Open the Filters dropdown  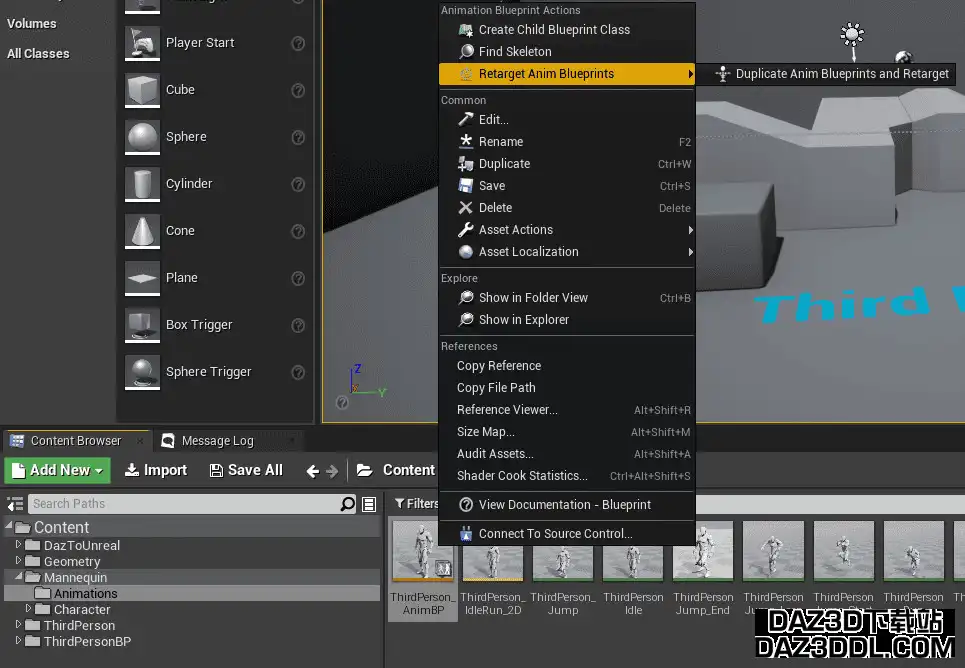pos(417,504)
